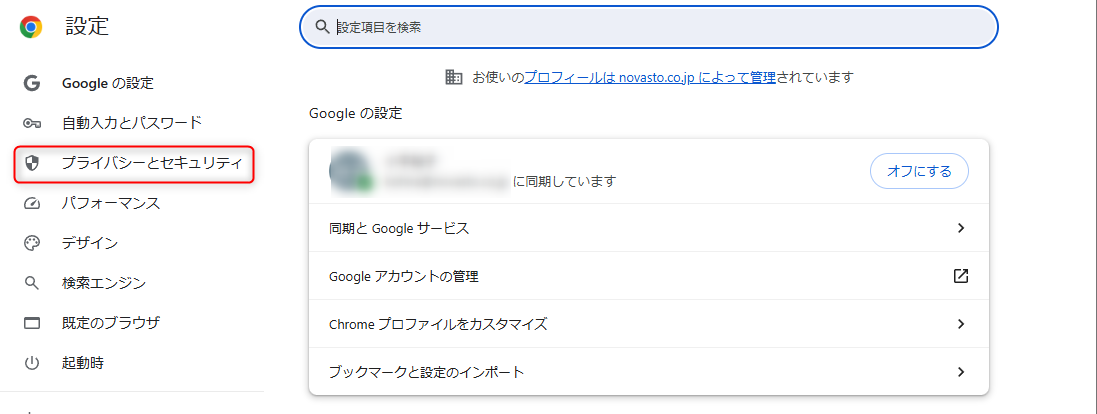
Task: Go to パフォーマンス settings
Action: point(111,204)
